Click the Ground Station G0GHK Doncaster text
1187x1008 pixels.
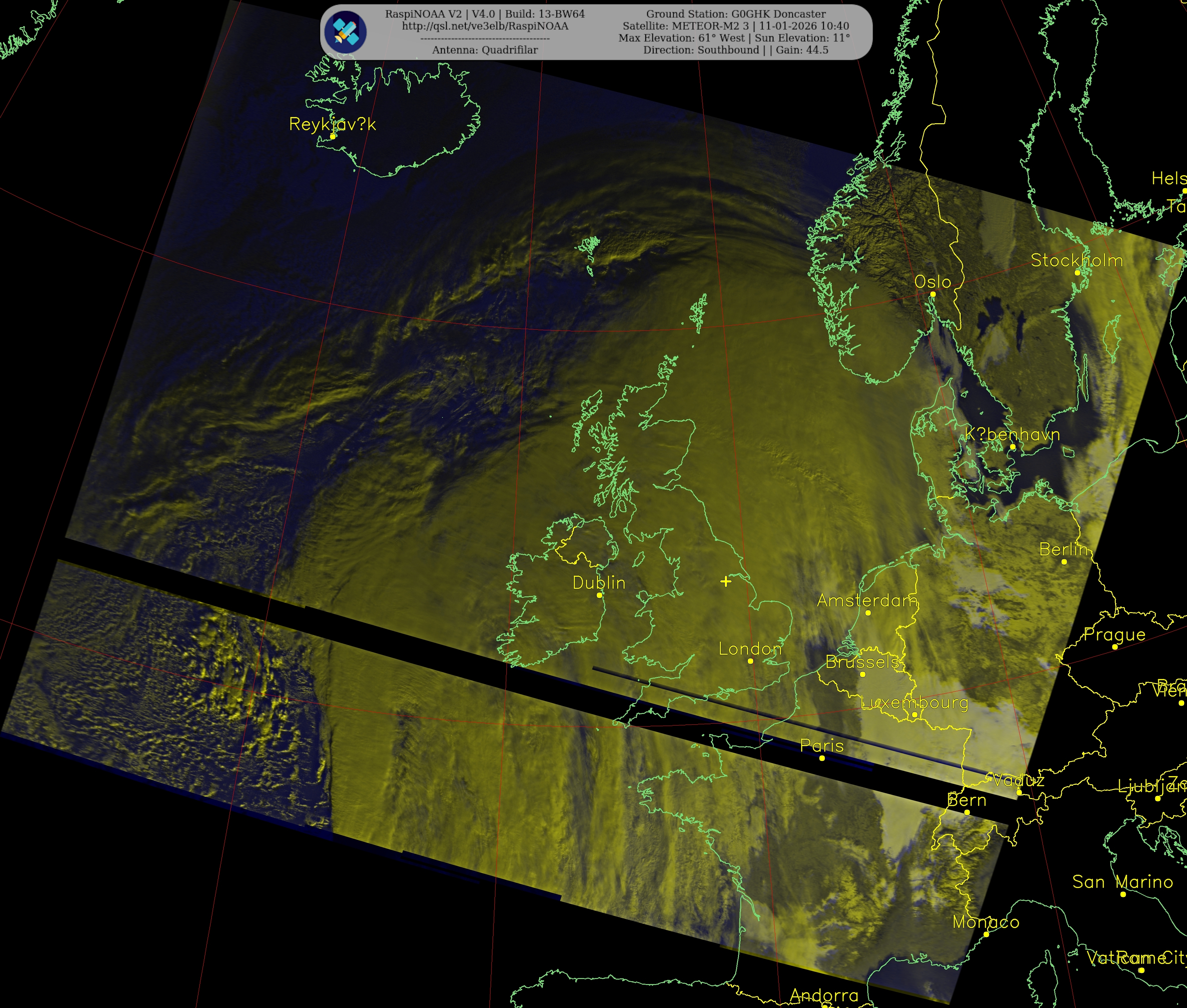(736, 14)
